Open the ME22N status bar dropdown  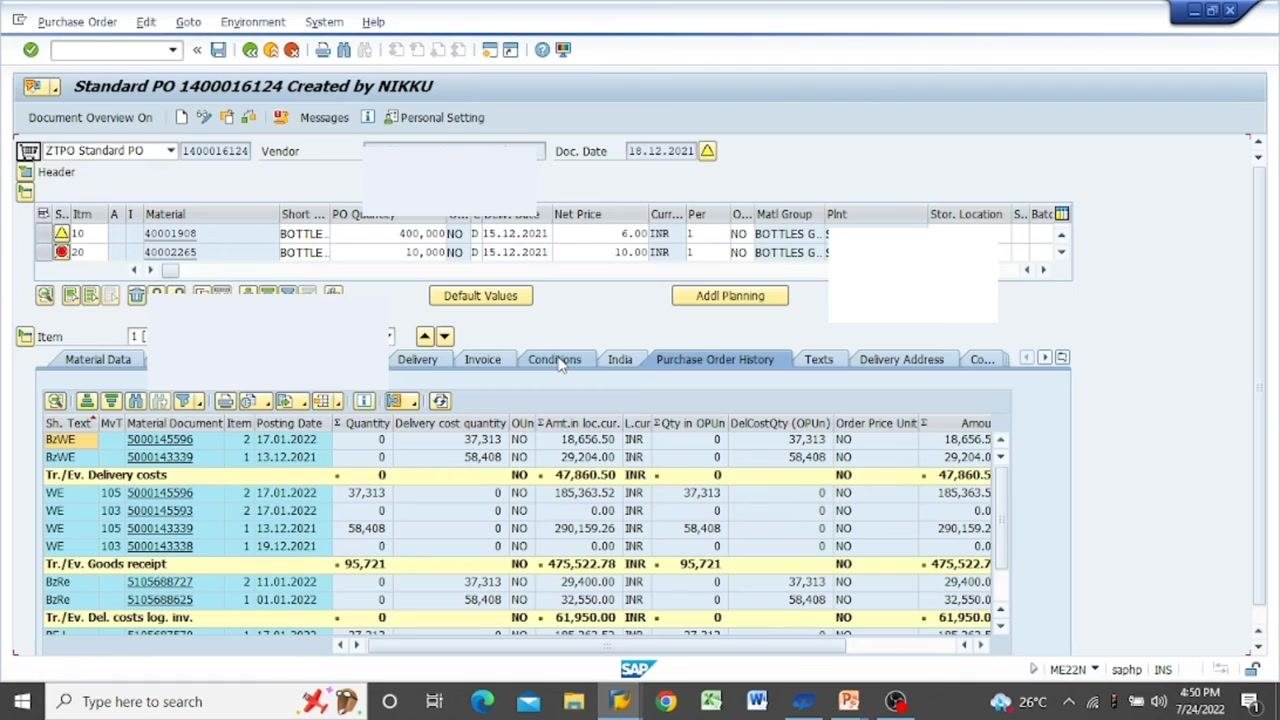(x=1095, y=670)
